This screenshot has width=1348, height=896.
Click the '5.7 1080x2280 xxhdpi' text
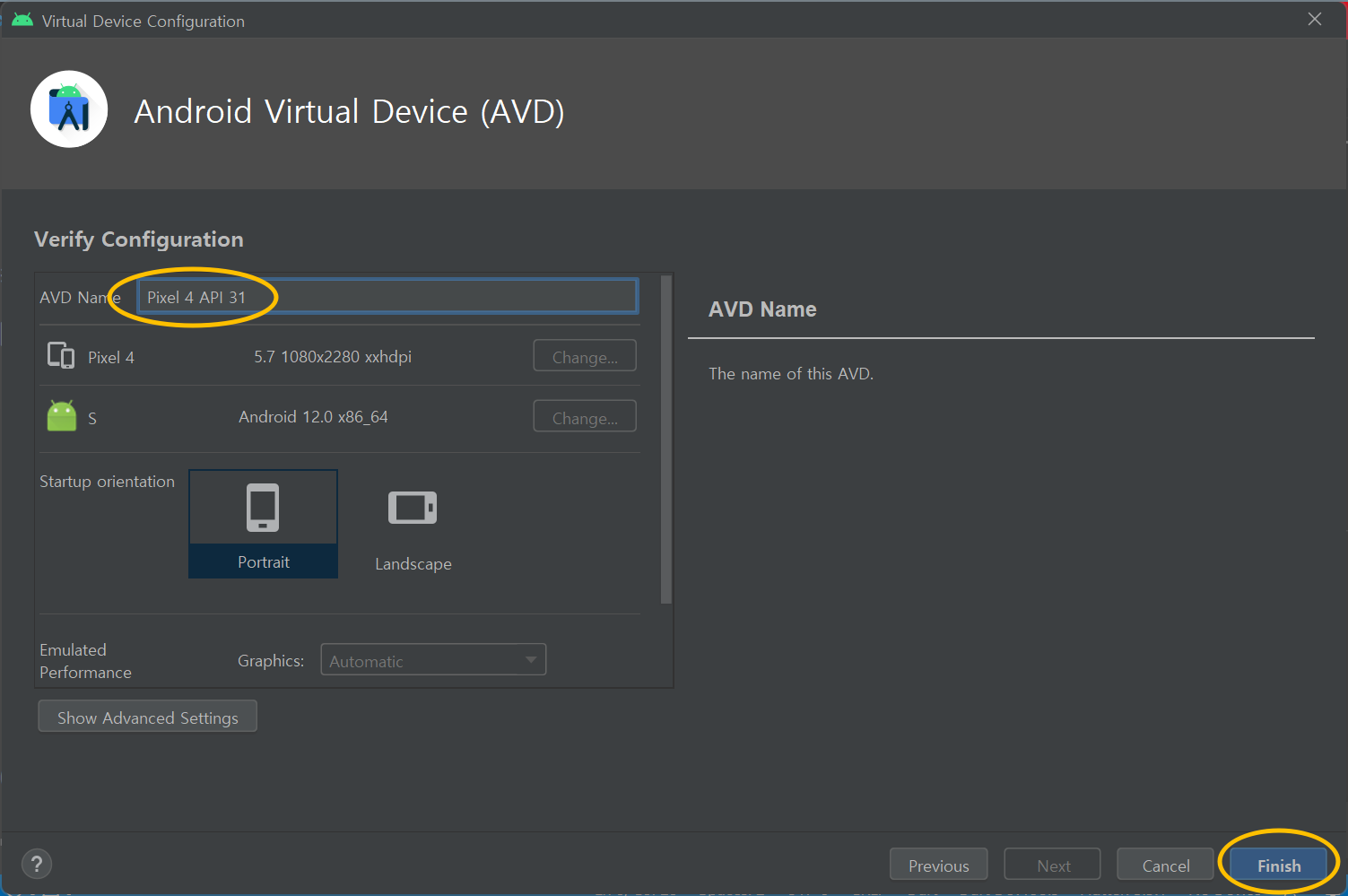tap(333, 356)
